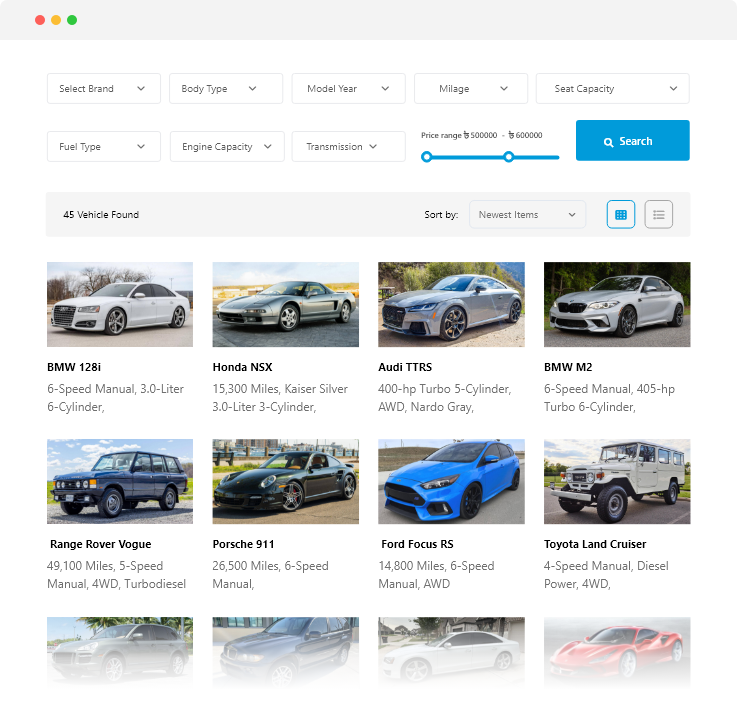Screen dimensions: 737x715
Task: Click the Range Rover Vogue title
Action: click(x=101, y=544)
